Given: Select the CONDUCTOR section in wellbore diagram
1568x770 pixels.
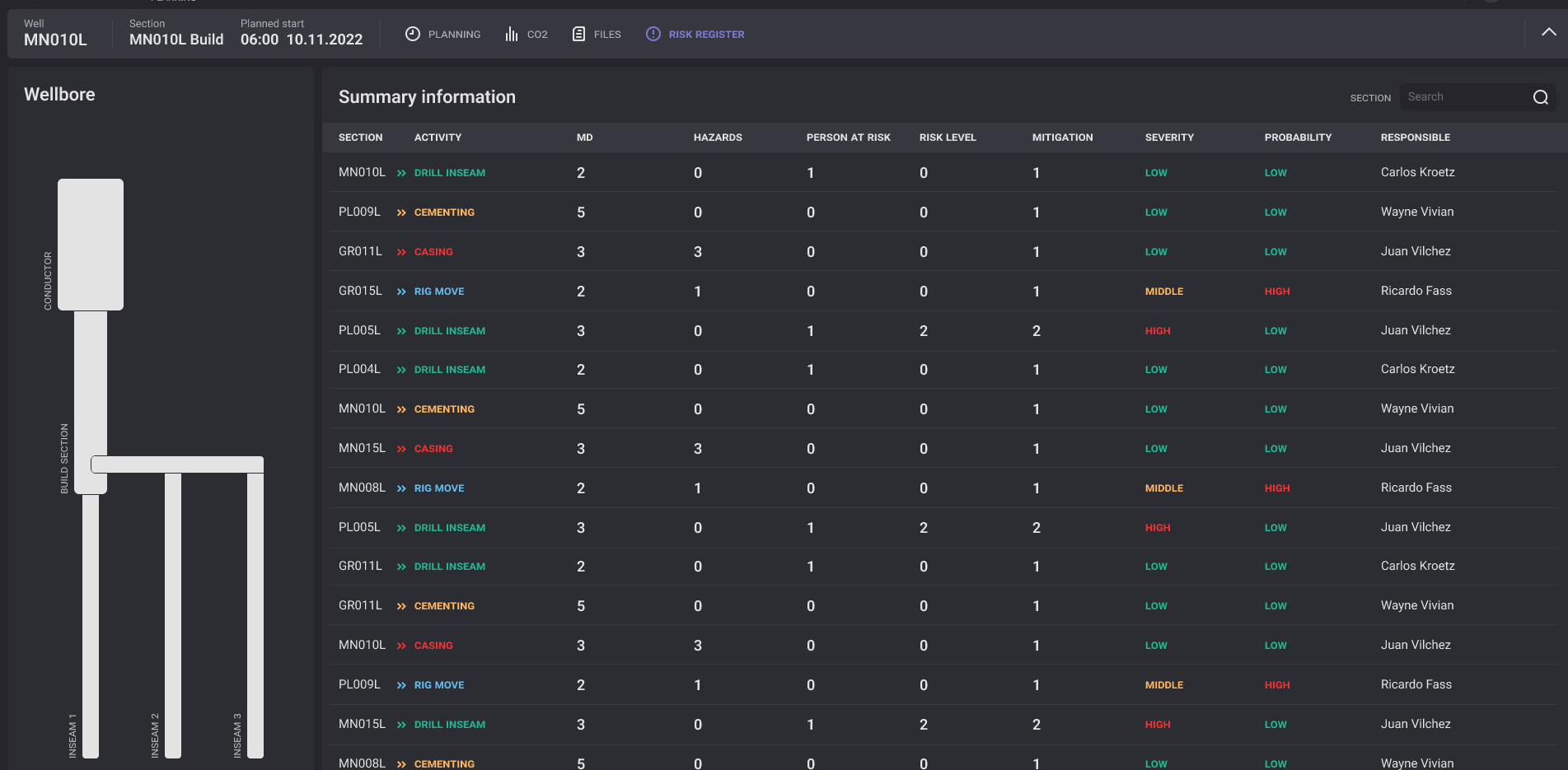Looking at the screenshot, I should point(91,245).
